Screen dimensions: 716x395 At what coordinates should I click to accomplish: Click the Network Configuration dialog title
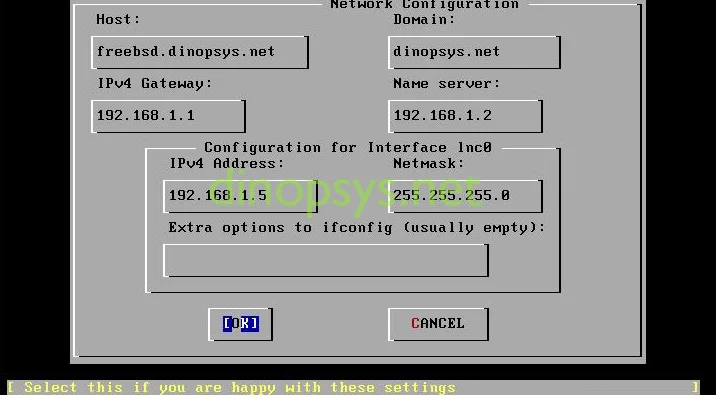coord(424,5)
